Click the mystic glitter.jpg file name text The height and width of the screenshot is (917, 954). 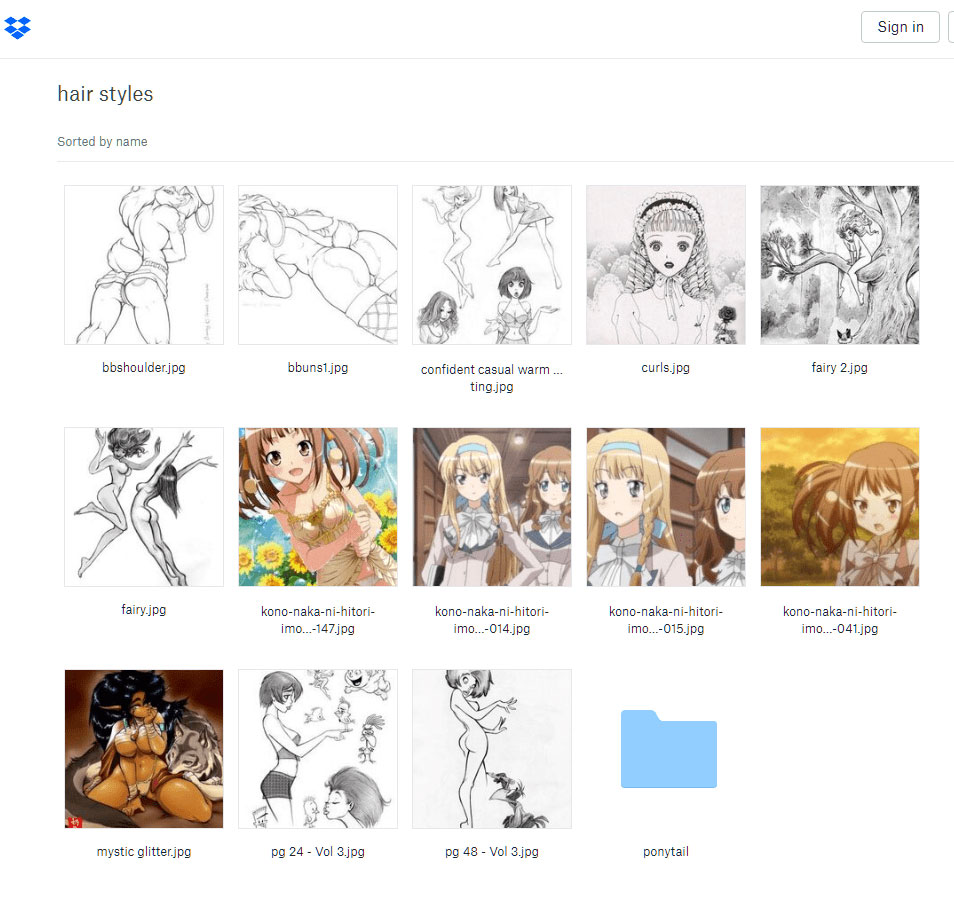tap(144, 852)
